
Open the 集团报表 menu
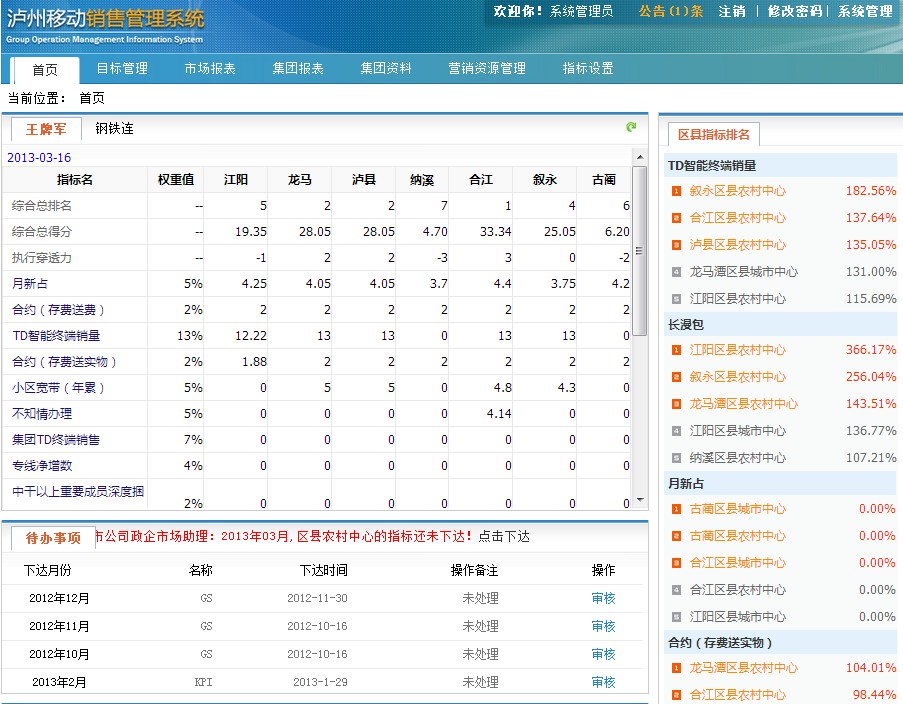coord(298,69)
